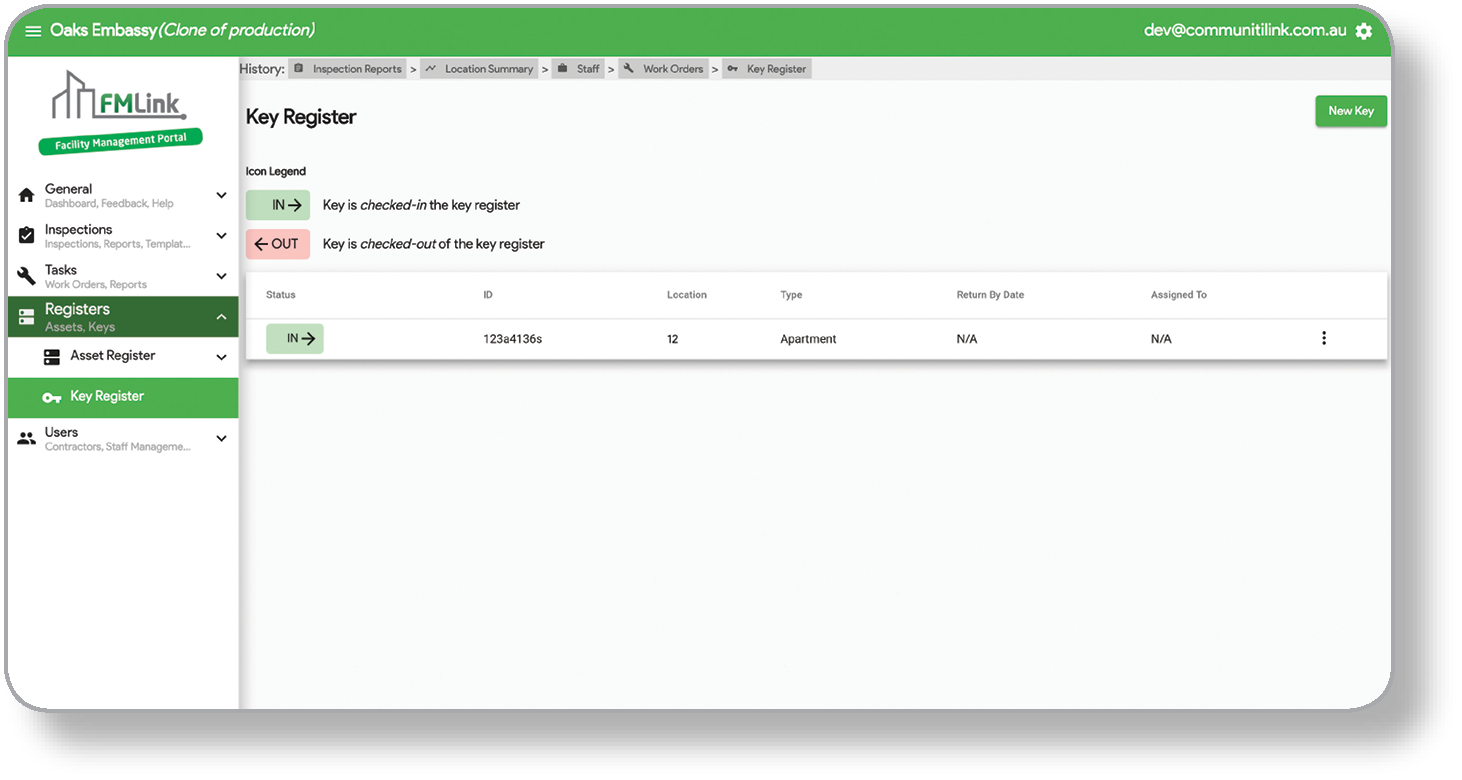The image size is (1462, 780).
Task: Click the Apartment type cell
Action: (x=808, y=339)
